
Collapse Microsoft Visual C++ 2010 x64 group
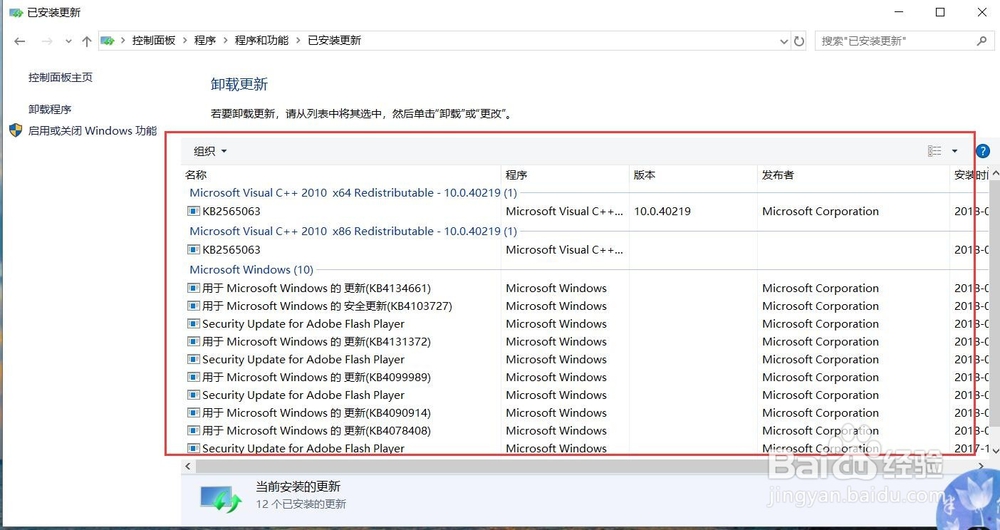tap(353, 193)
